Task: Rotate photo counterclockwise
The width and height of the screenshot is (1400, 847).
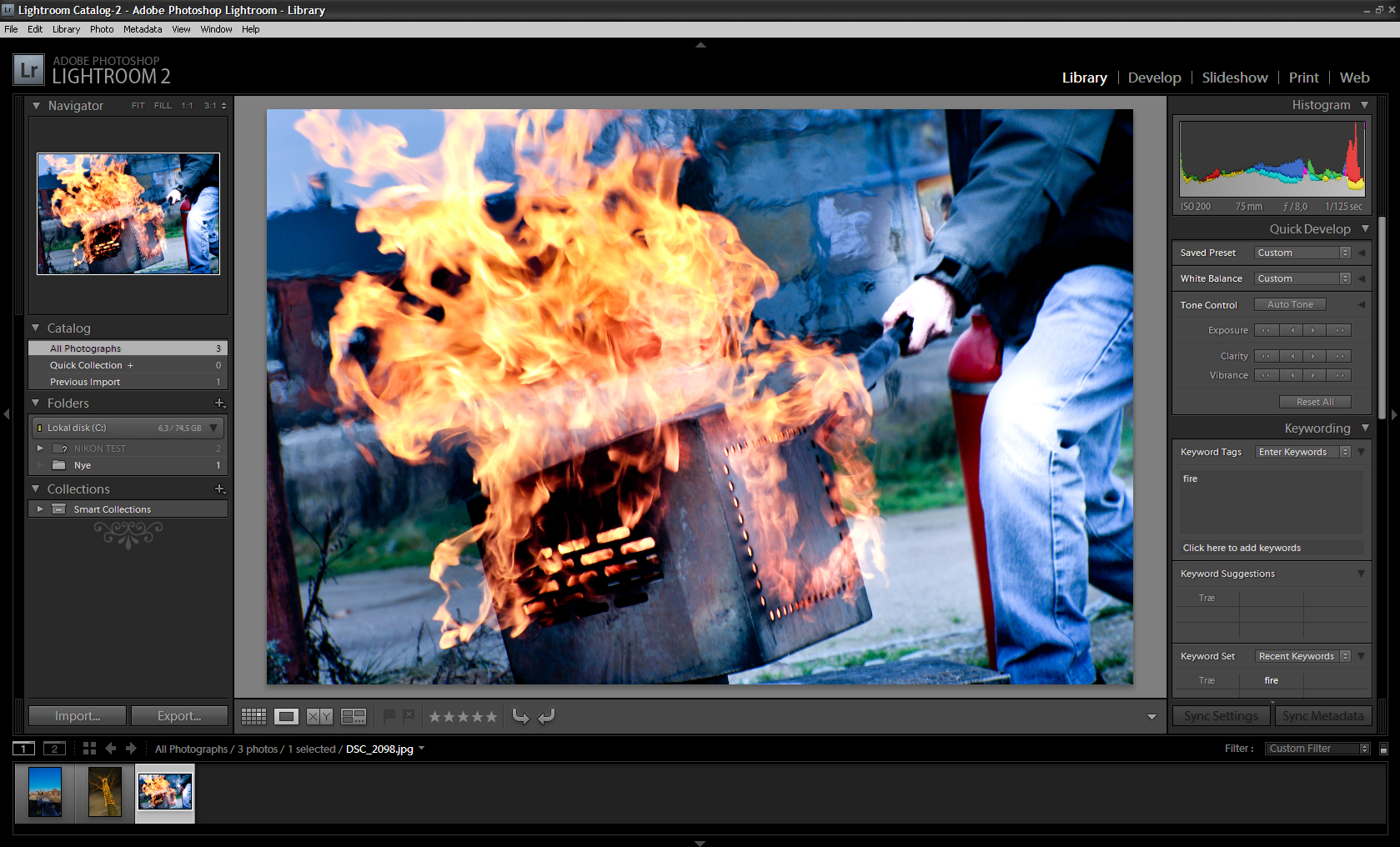Action: [520, 716]
